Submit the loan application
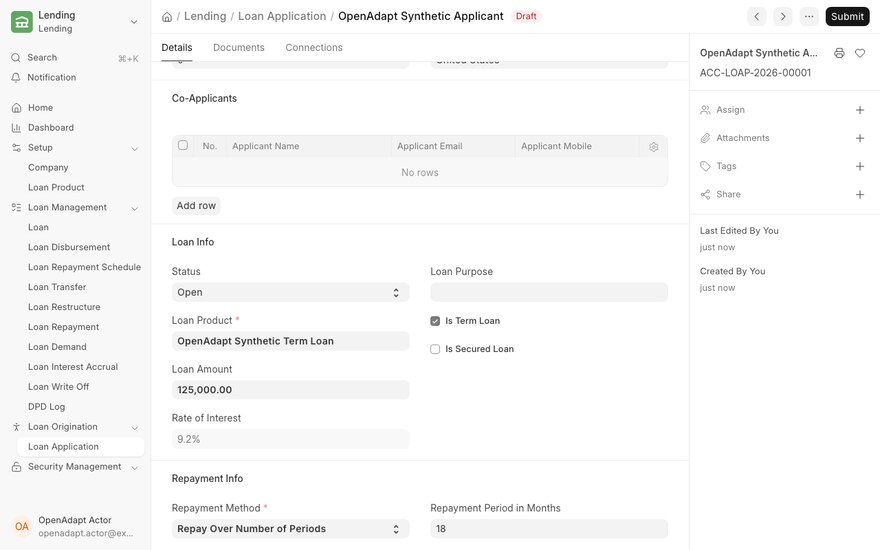 (847, 16)
